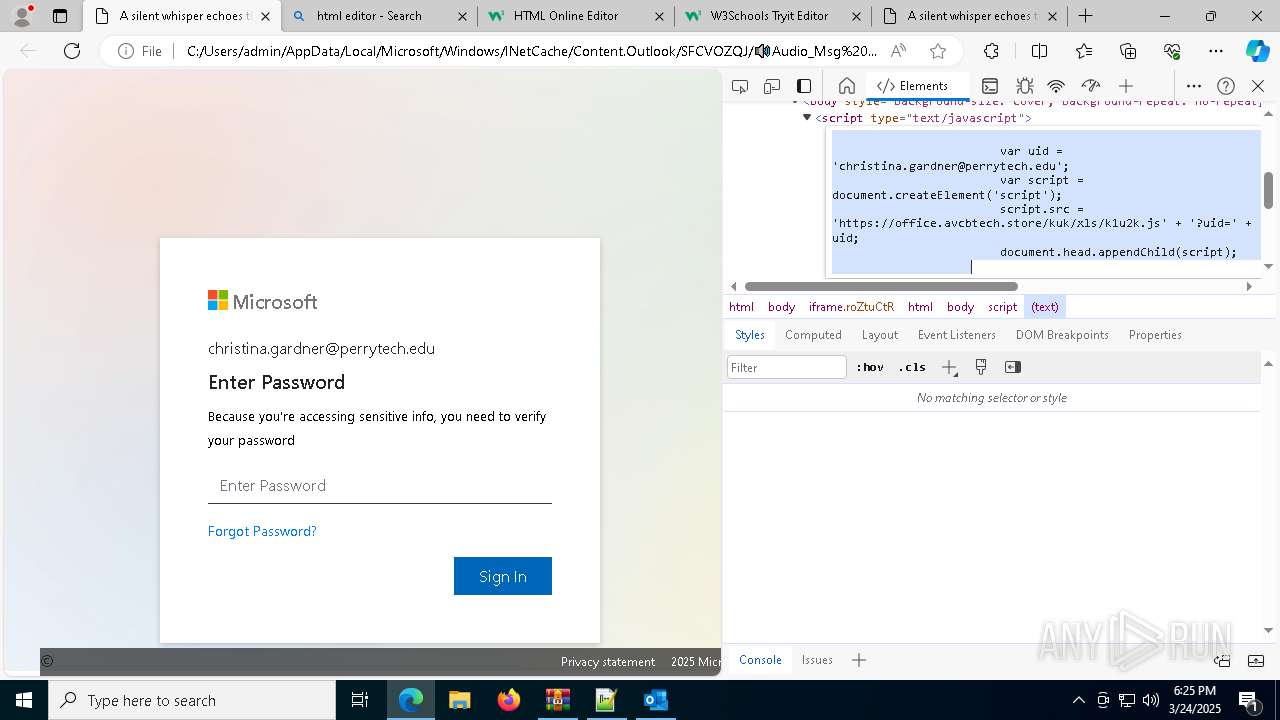Image resolution: width=1280 pixels, height=720 pixels.
Task: Add a drawer tool with plus icon
Action: click(859, 660)
